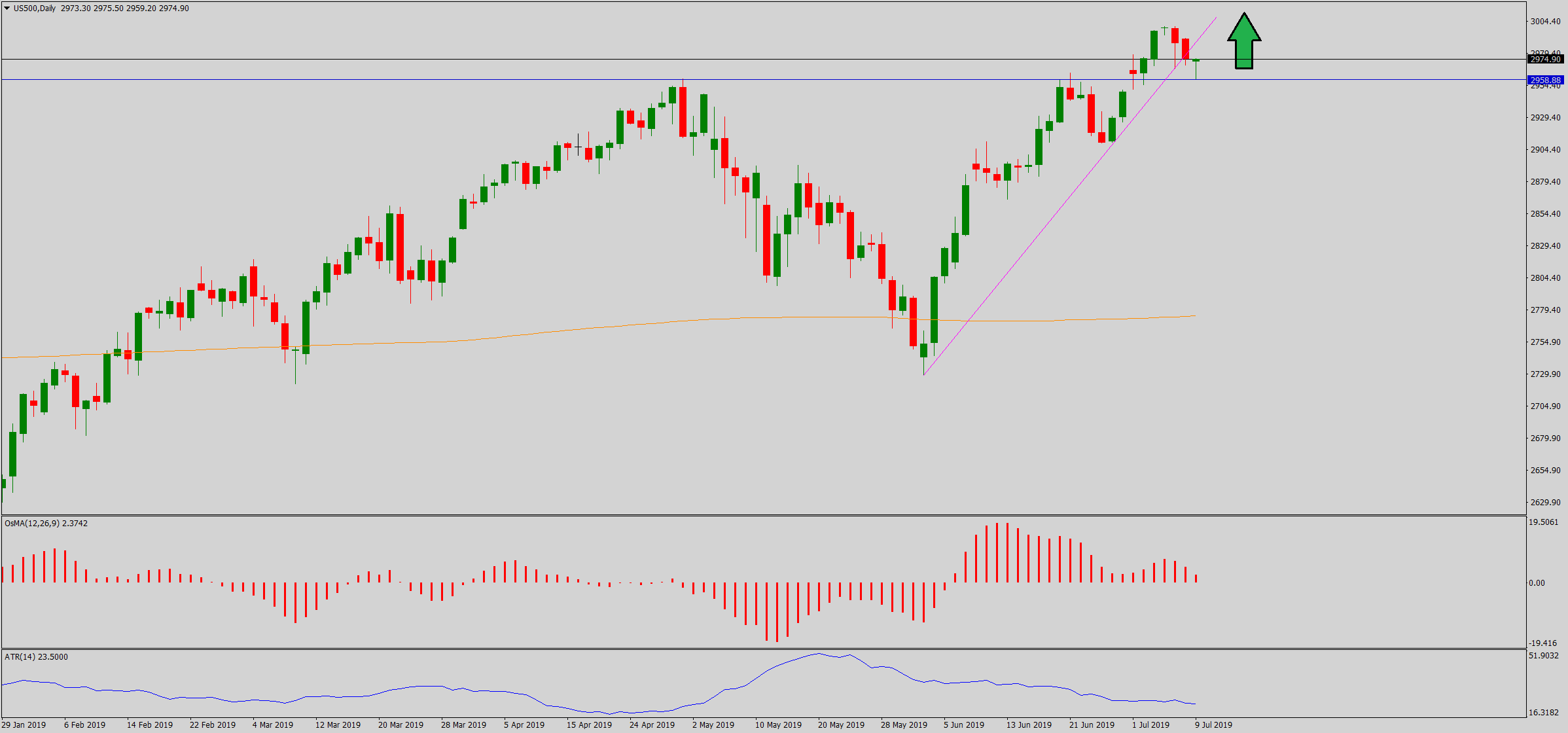Click the 51.9032 ATR scale label
This screenshot has width=1568, height=733.
[1545, 656]
